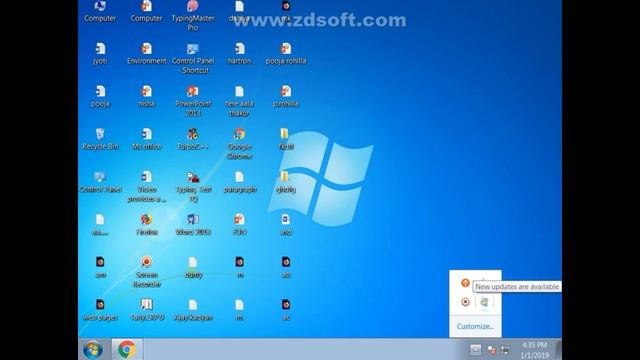
Task: Select the Video provides a... document
Action: pyautogui.click(x=147, y=177)
